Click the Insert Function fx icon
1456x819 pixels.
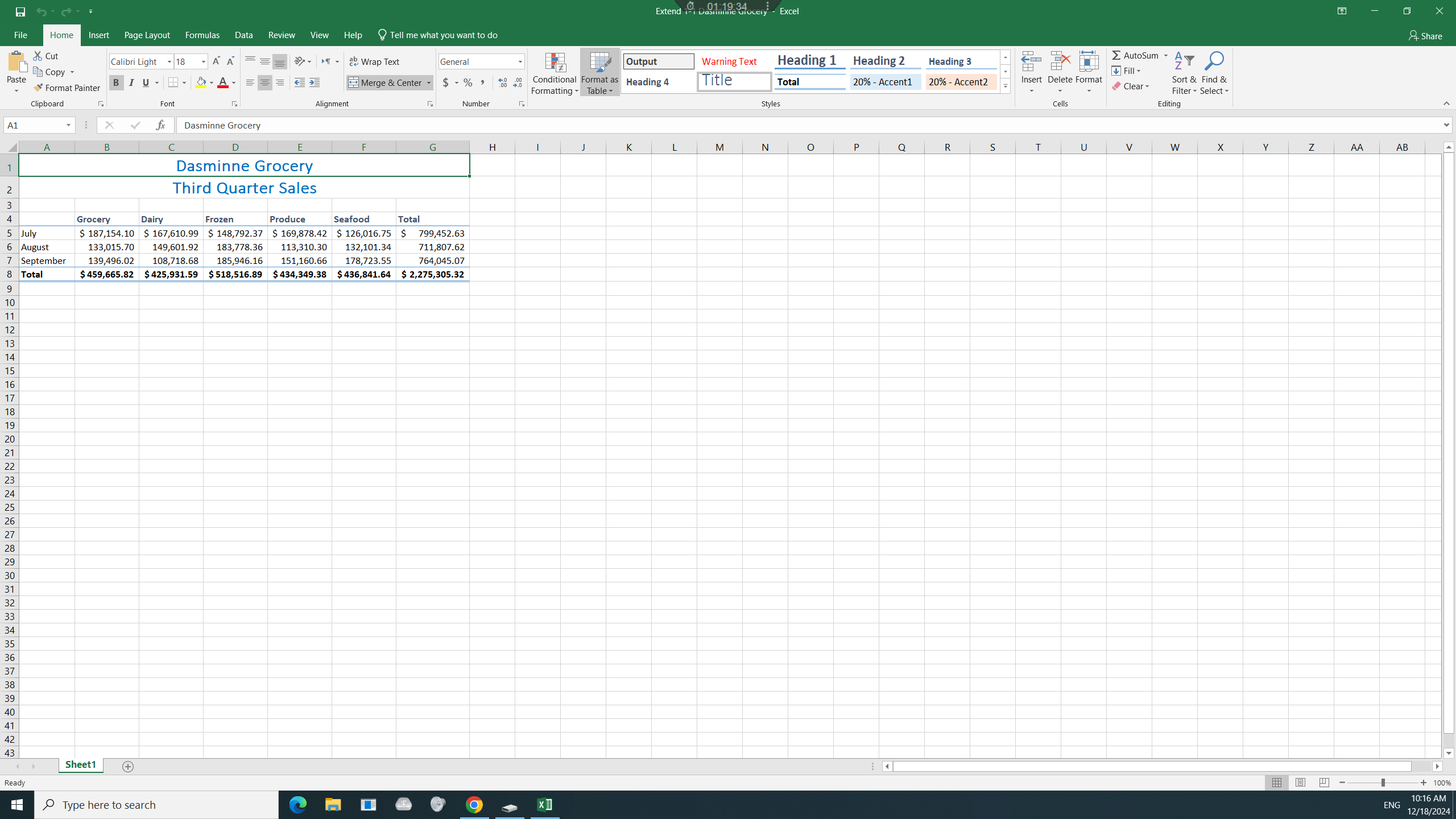pyautogui.click(x=160, y=125)
